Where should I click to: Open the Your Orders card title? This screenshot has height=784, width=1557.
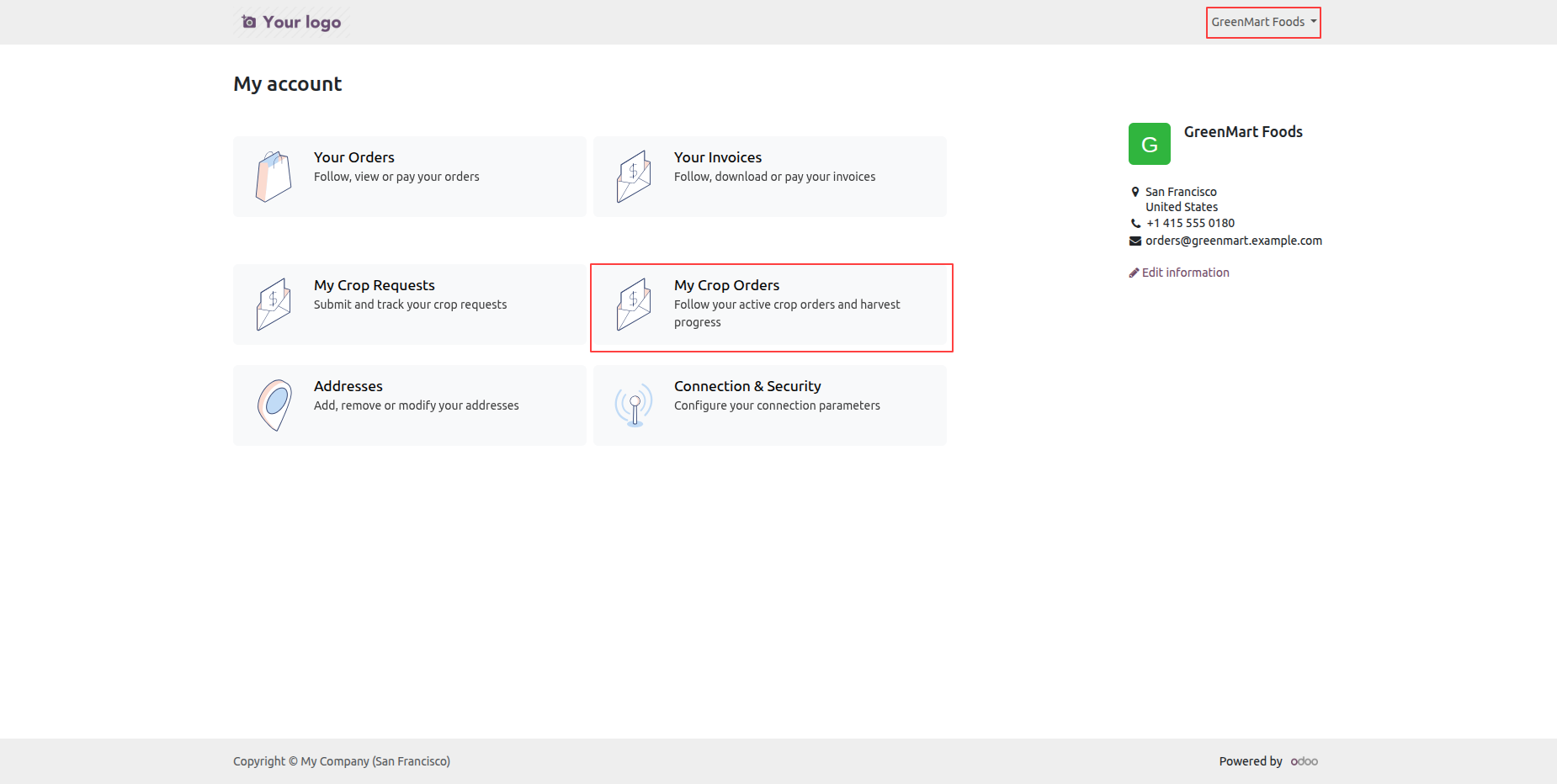click(x=354, y=157)
